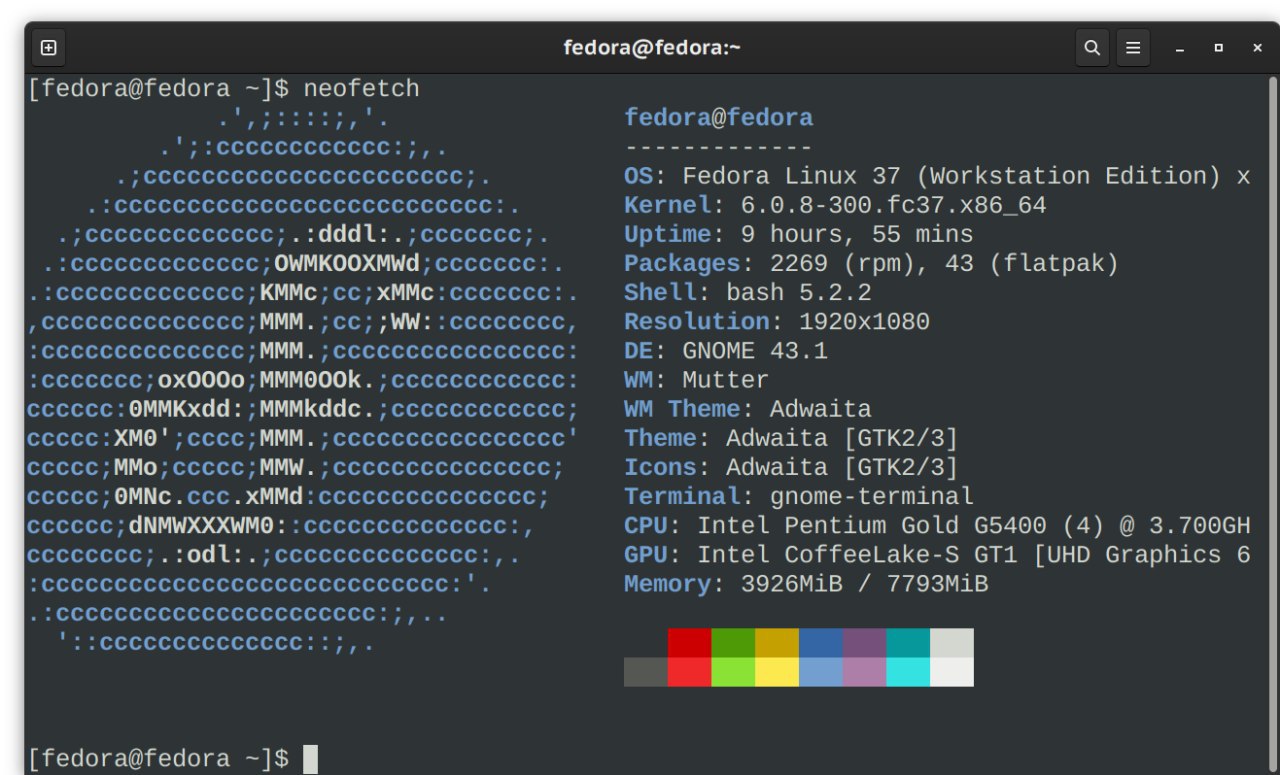The height and width of the screenshot is (775, 1280).
Task: Click the "Kernel" label
Action: [668, 206]
